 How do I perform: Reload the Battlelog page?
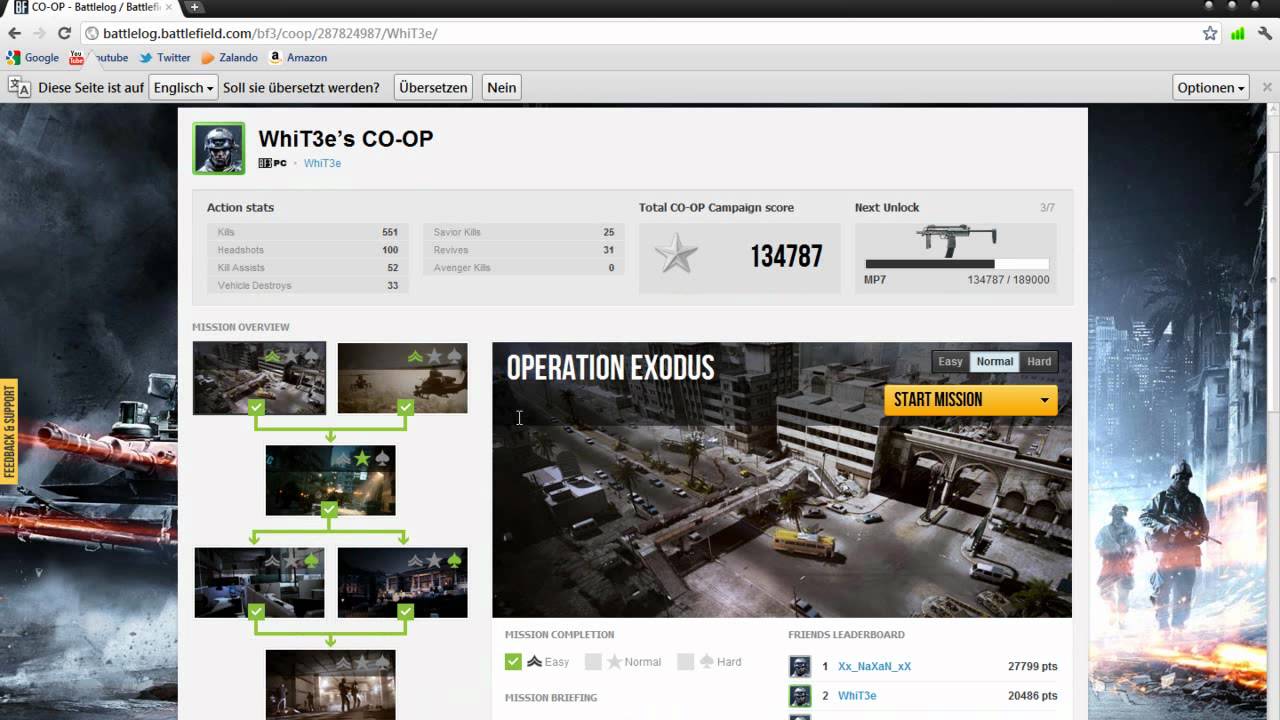click(x=64, y=33)
